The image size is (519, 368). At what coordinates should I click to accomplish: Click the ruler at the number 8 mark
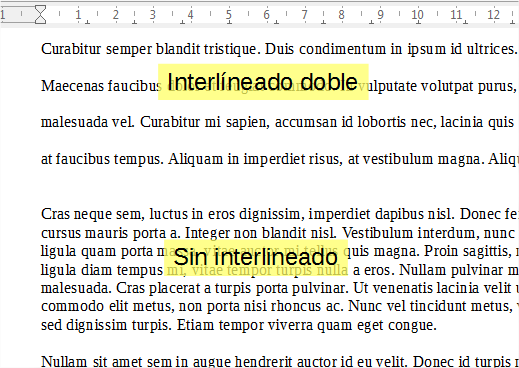coord(341,15)
